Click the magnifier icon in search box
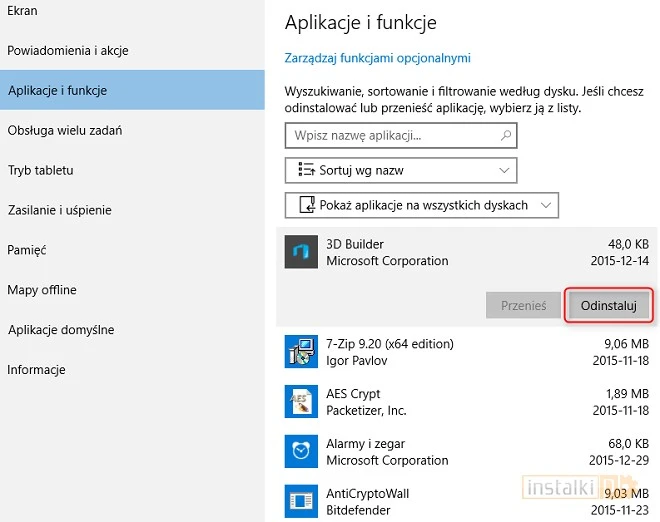This screenshot has width=660, height=522. point(506,135)
